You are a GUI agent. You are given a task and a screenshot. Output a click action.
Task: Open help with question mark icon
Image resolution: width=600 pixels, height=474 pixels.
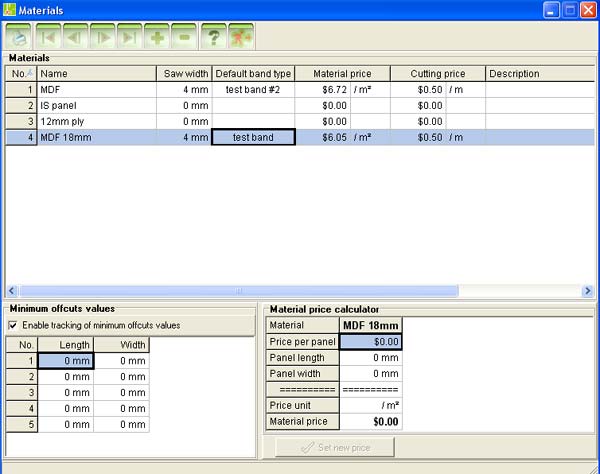pyautogui.click(x=214, y=36)
